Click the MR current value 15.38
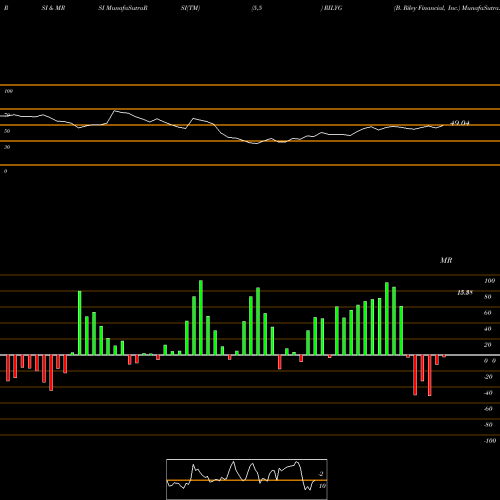The height and width of the screenshot is (500, 500). (465, 293)
